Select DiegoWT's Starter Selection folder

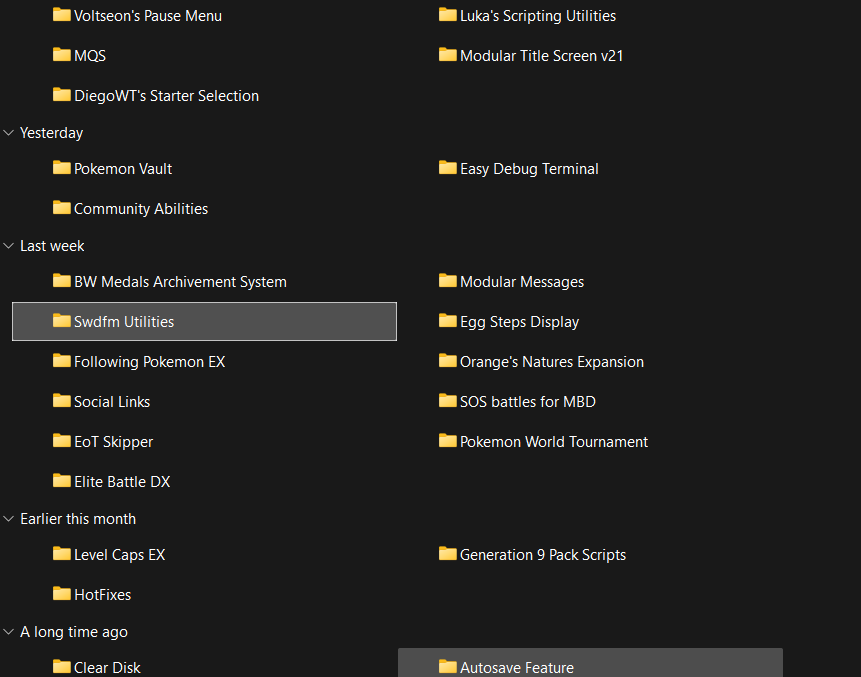[166, 96]
